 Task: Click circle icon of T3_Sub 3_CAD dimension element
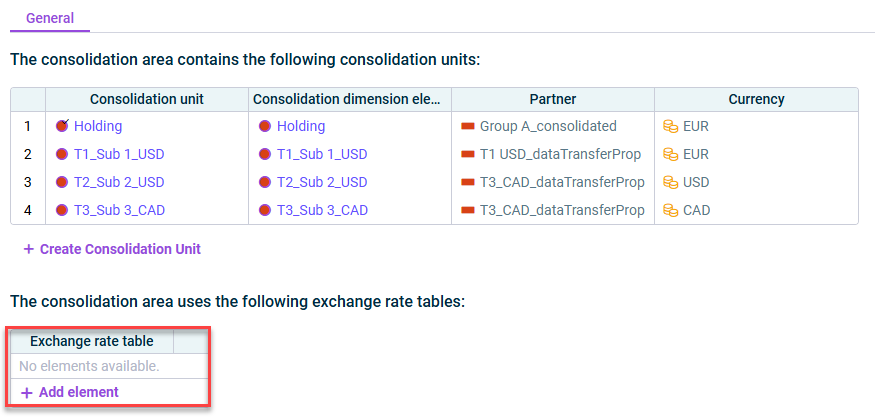click(x=265, y=211)
